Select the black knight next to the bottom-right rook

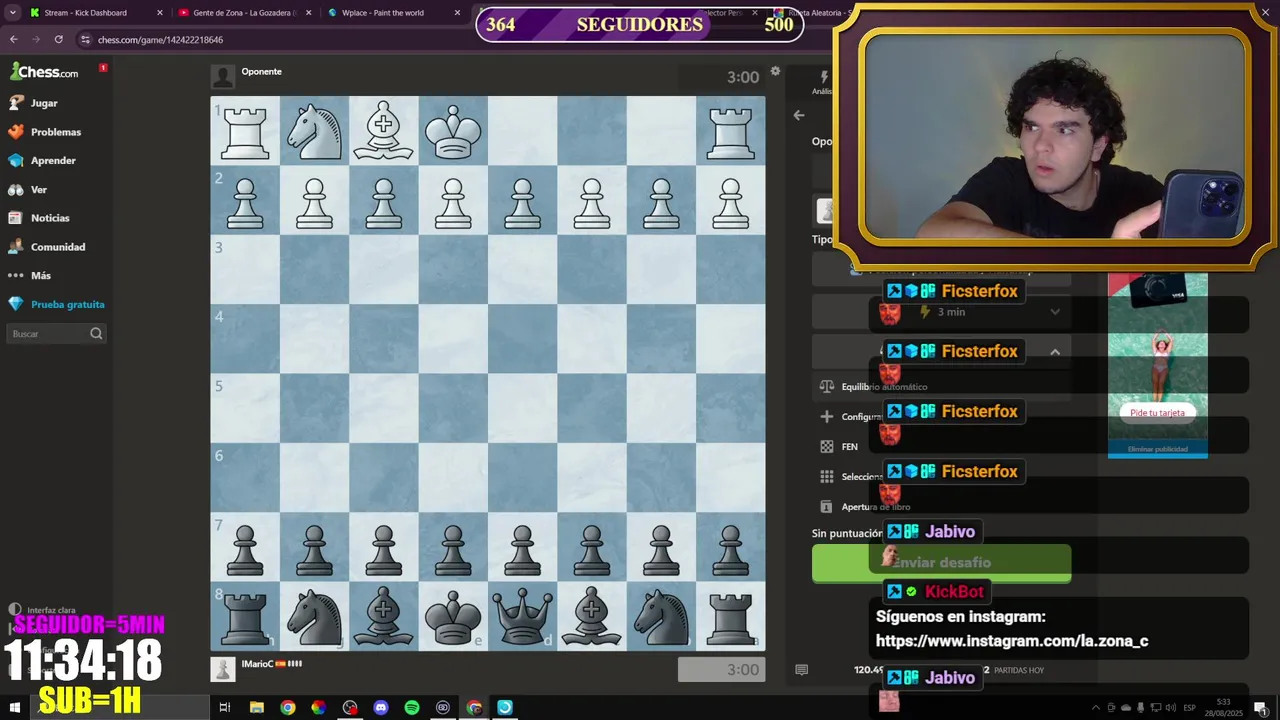(661, 616)
